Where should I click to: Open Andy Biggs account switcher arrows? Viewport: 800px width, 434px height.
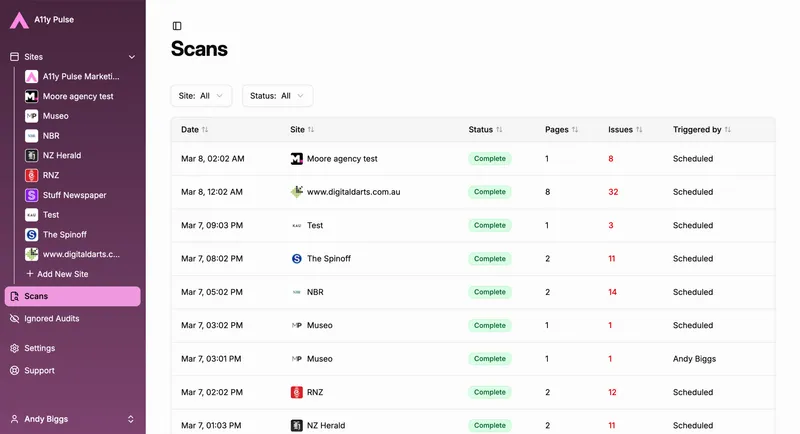click(131, 419)
